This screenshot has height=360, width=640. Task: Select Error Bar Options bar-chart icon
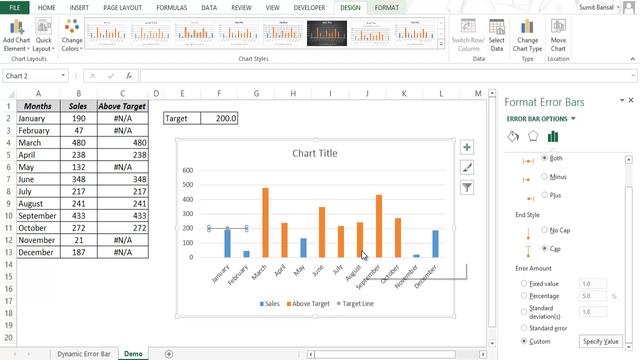tap(553, 136)
